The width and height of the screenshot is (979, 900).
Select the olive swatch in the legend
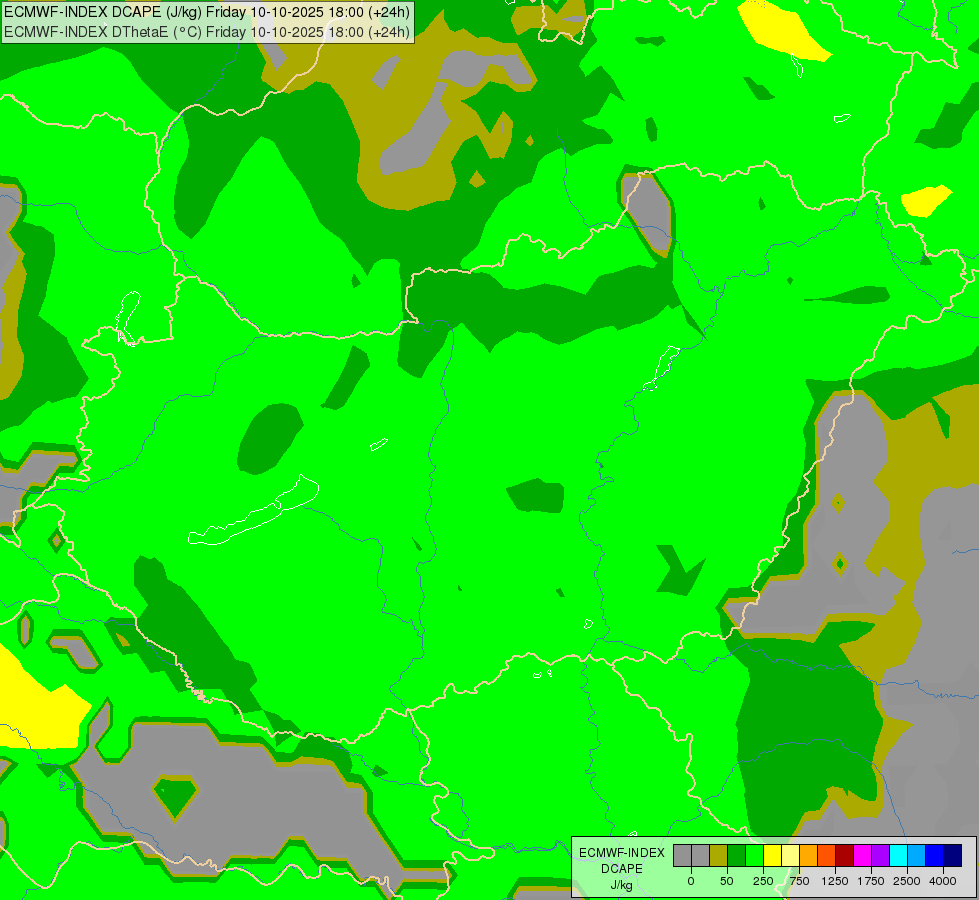pyautogui.click(x=718, y=855)
